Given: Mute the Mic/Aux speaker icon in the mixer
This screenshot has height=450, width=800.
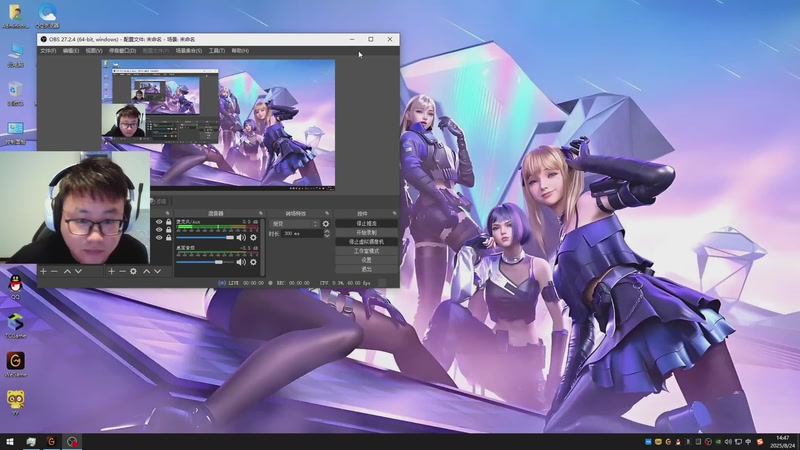Looking at the screenshot, I should (241, 237).
